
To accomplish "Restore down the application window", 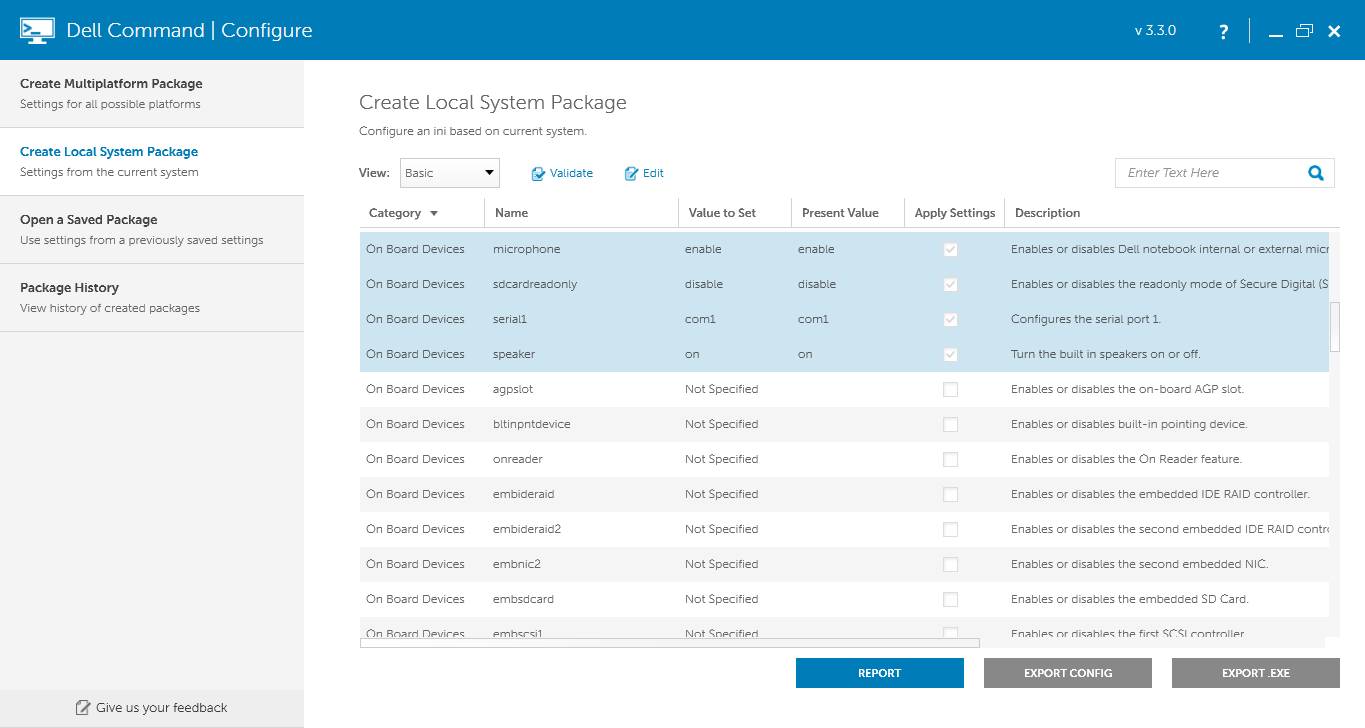I will click(1304, 31).
